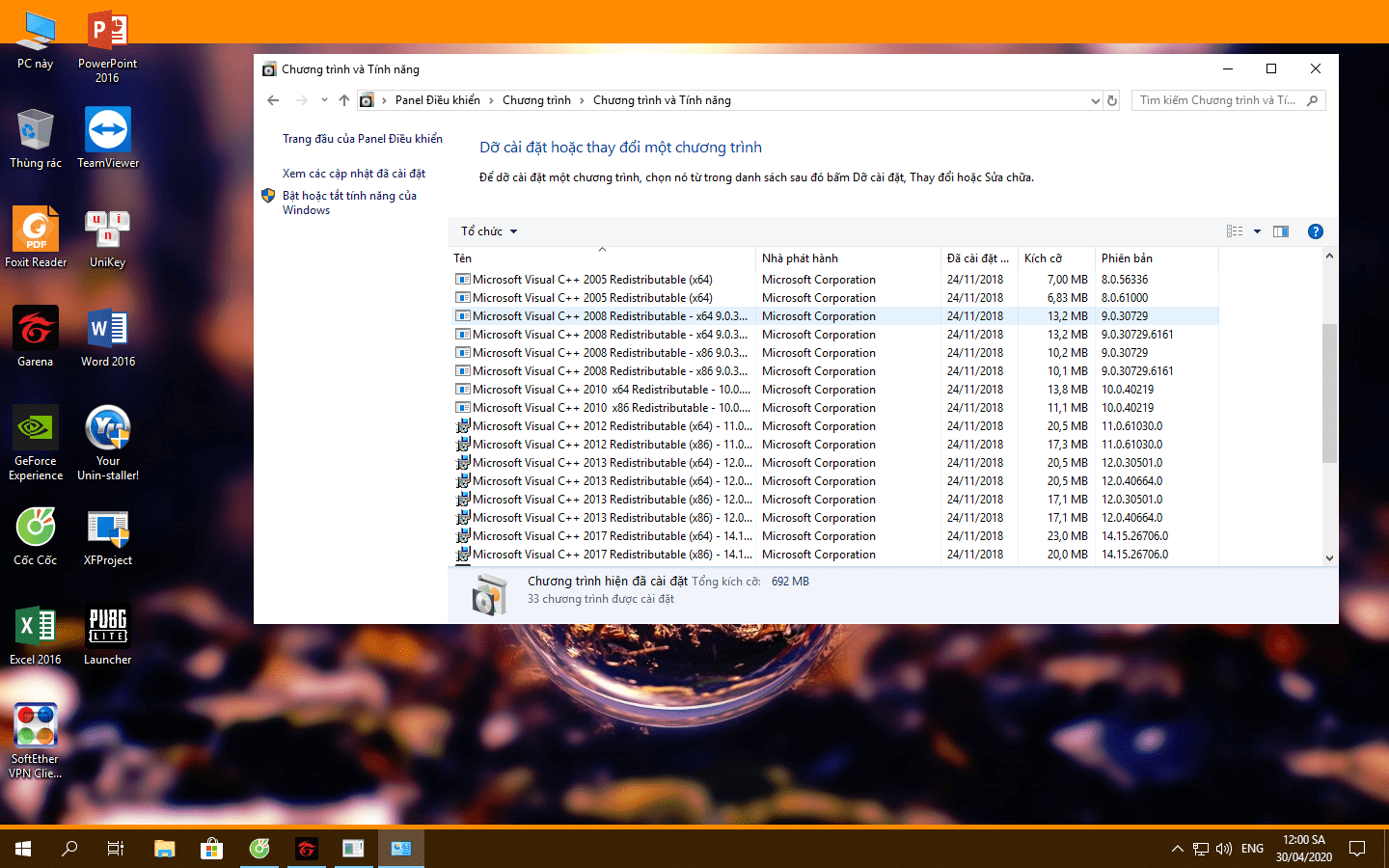Viewport: 1389px width, 868px height.
Task: Sort by Phiên bản column header
Action: (x=1157, y=258)
